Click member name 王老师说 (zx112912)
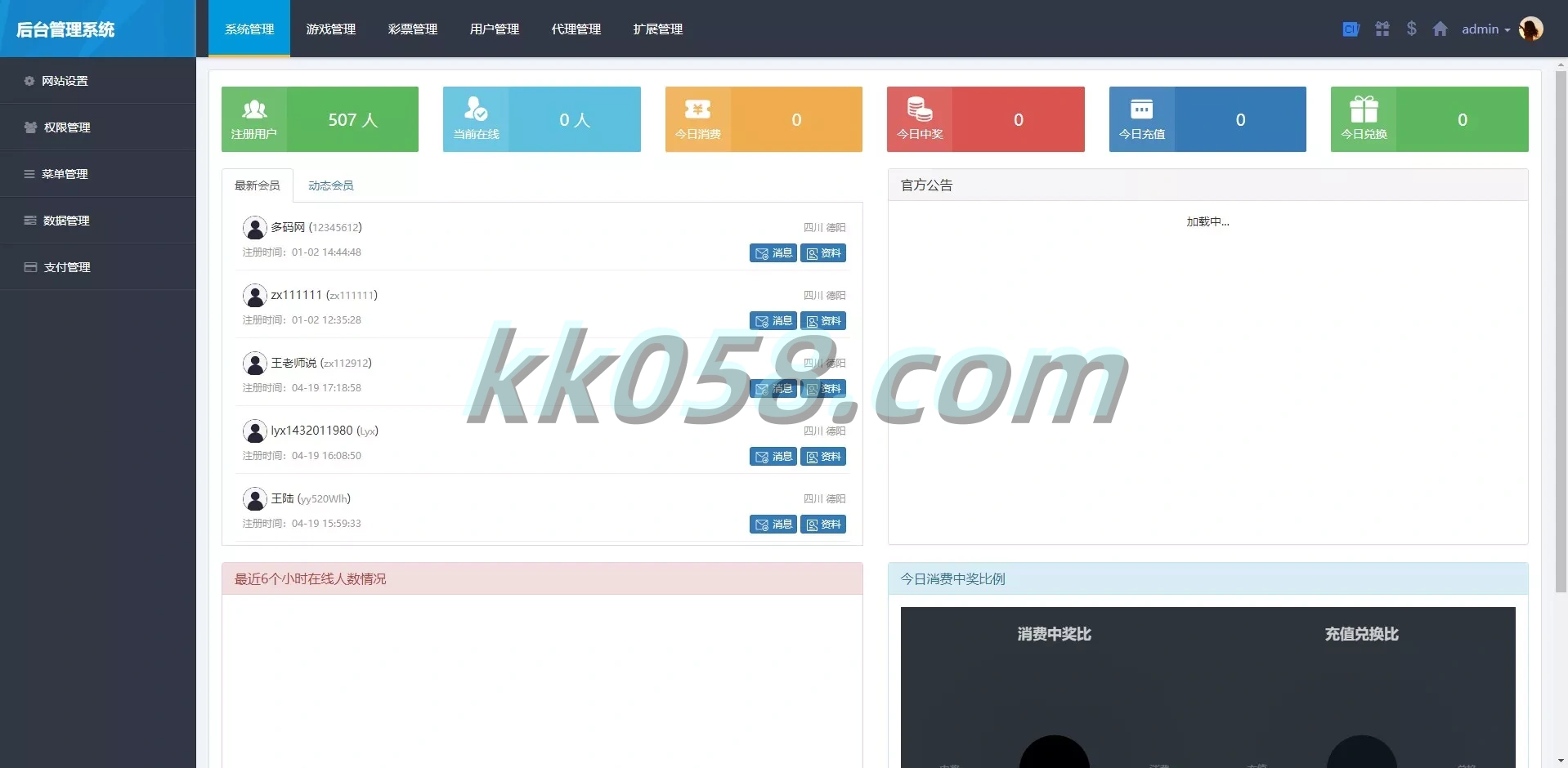Image resolution: width=1568 pixels, height=768 pixels. pyautogui.click(x=321, y=363)
